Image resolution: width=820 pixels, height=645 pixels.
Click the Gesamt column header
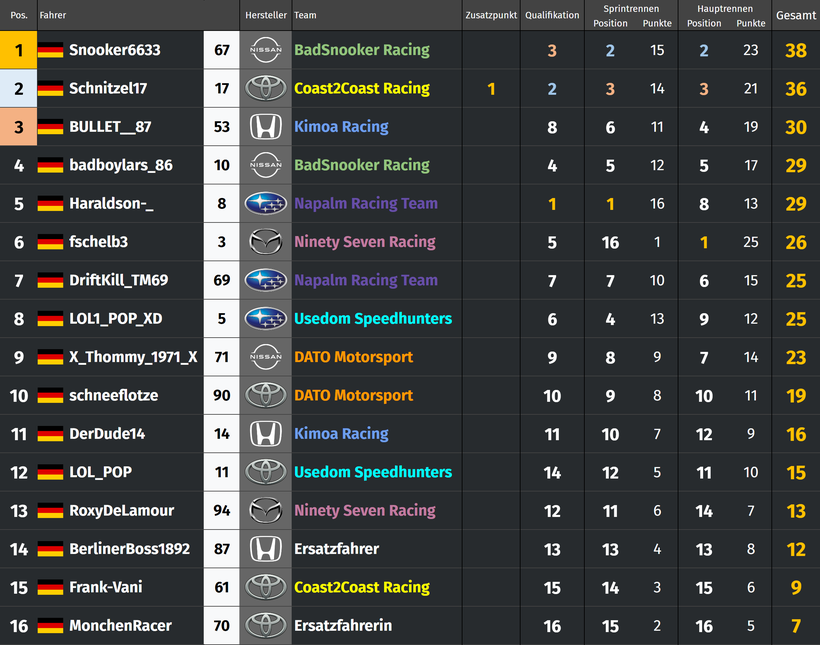click(x=796, y=15)
